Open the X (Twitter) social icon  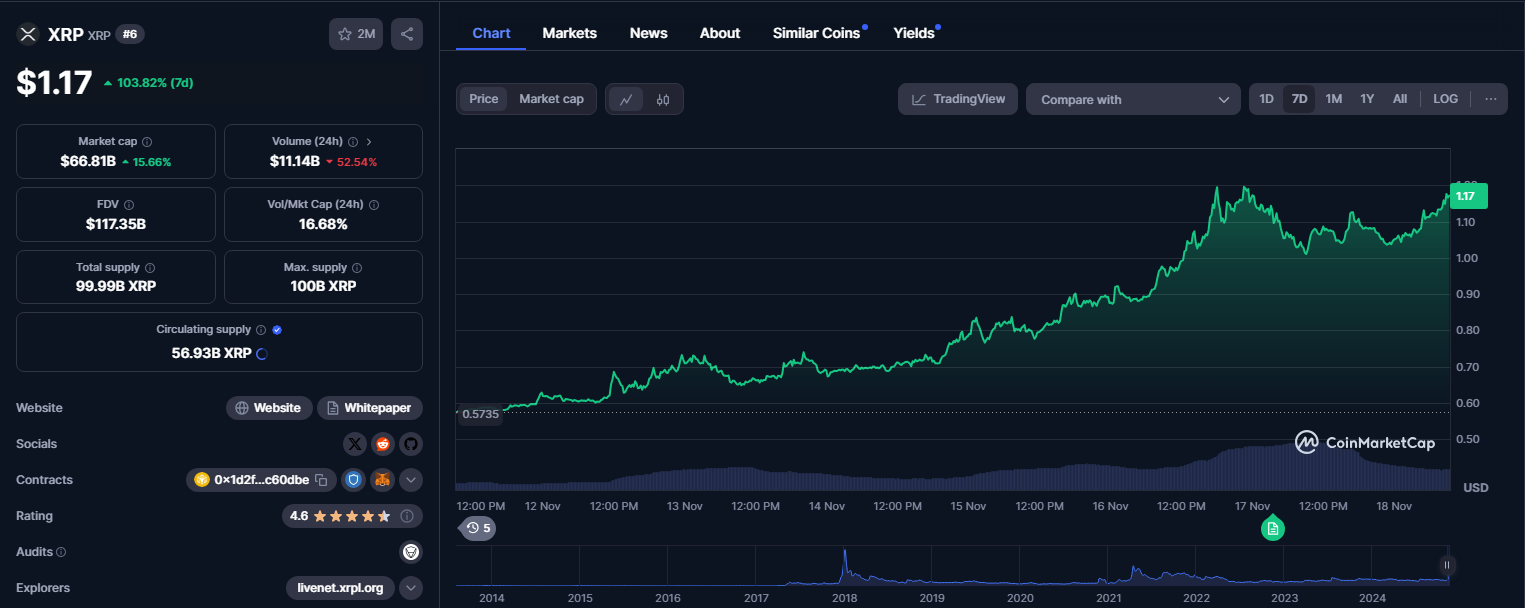pos(355,444)
